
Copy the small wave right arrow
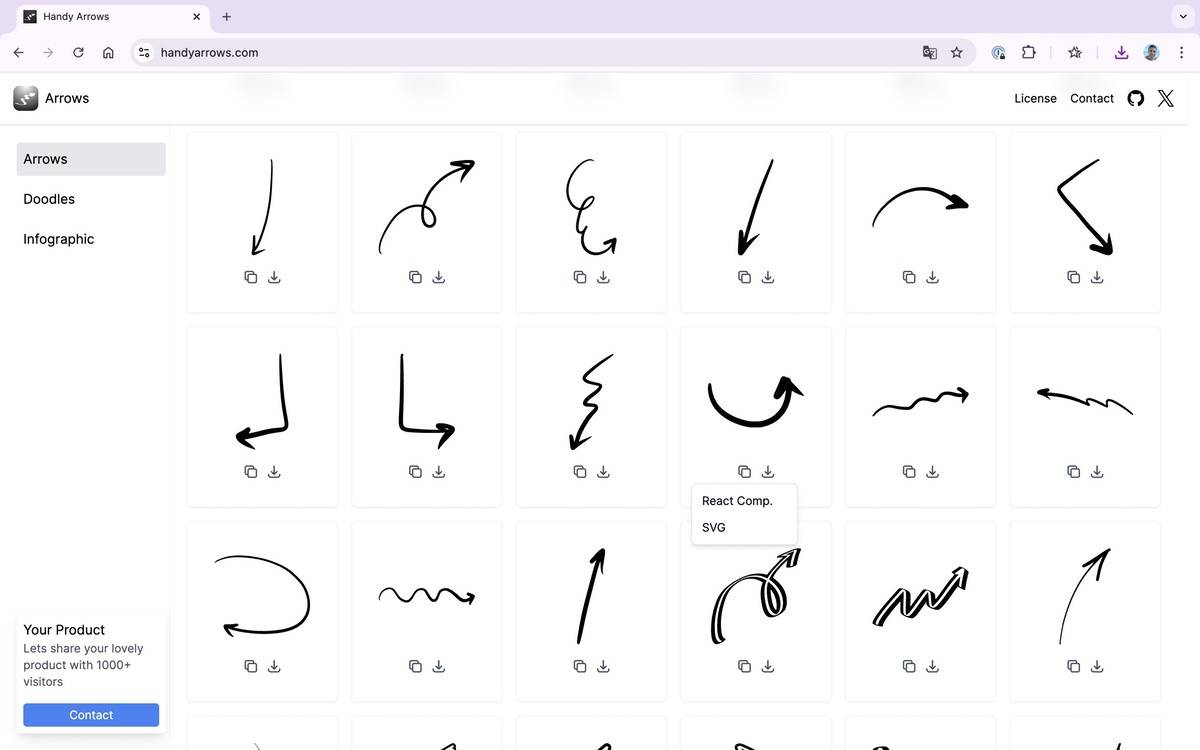tap(415, 666)
